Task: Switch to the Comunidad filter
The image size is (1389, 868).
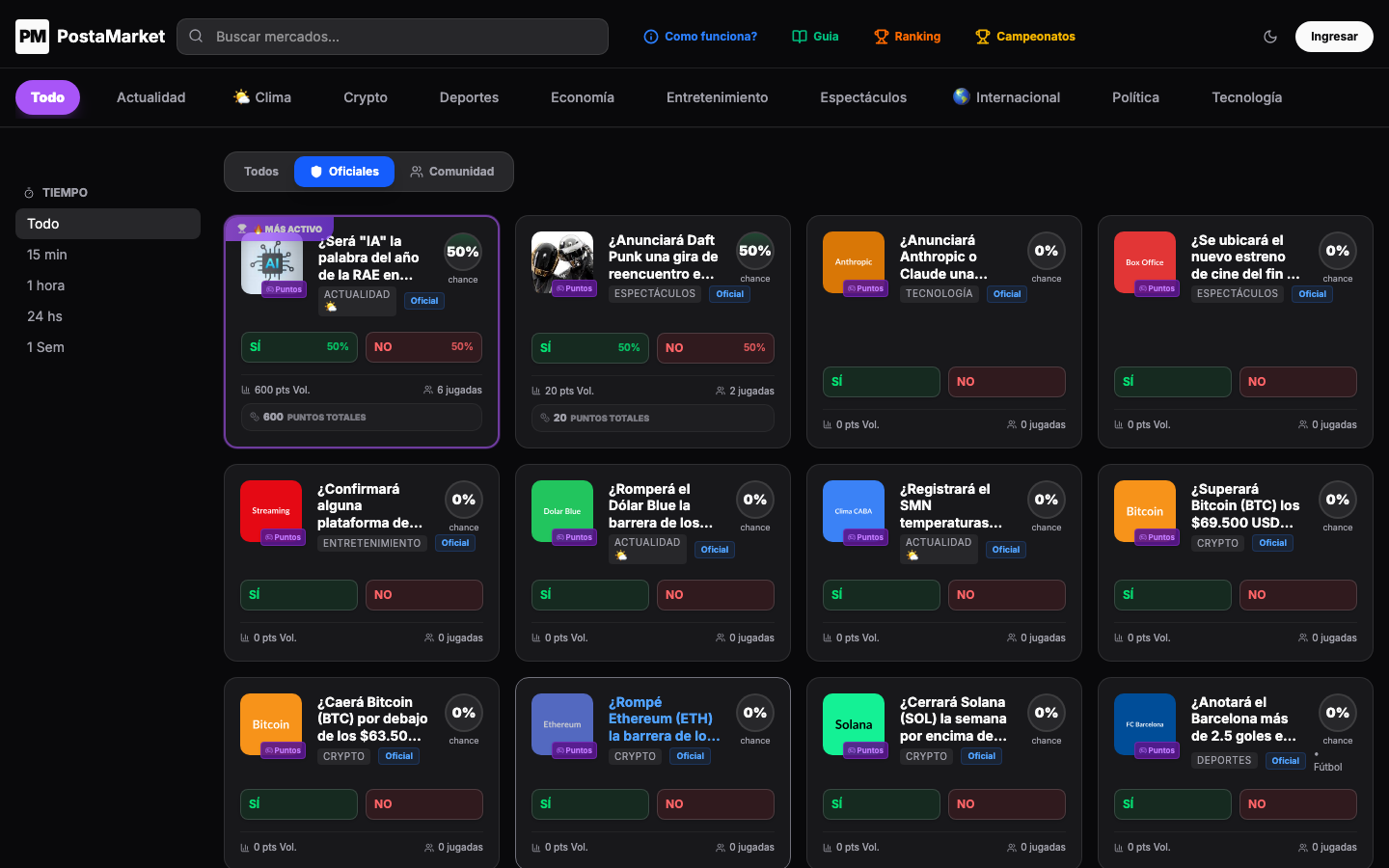Action: pos(452,172)
